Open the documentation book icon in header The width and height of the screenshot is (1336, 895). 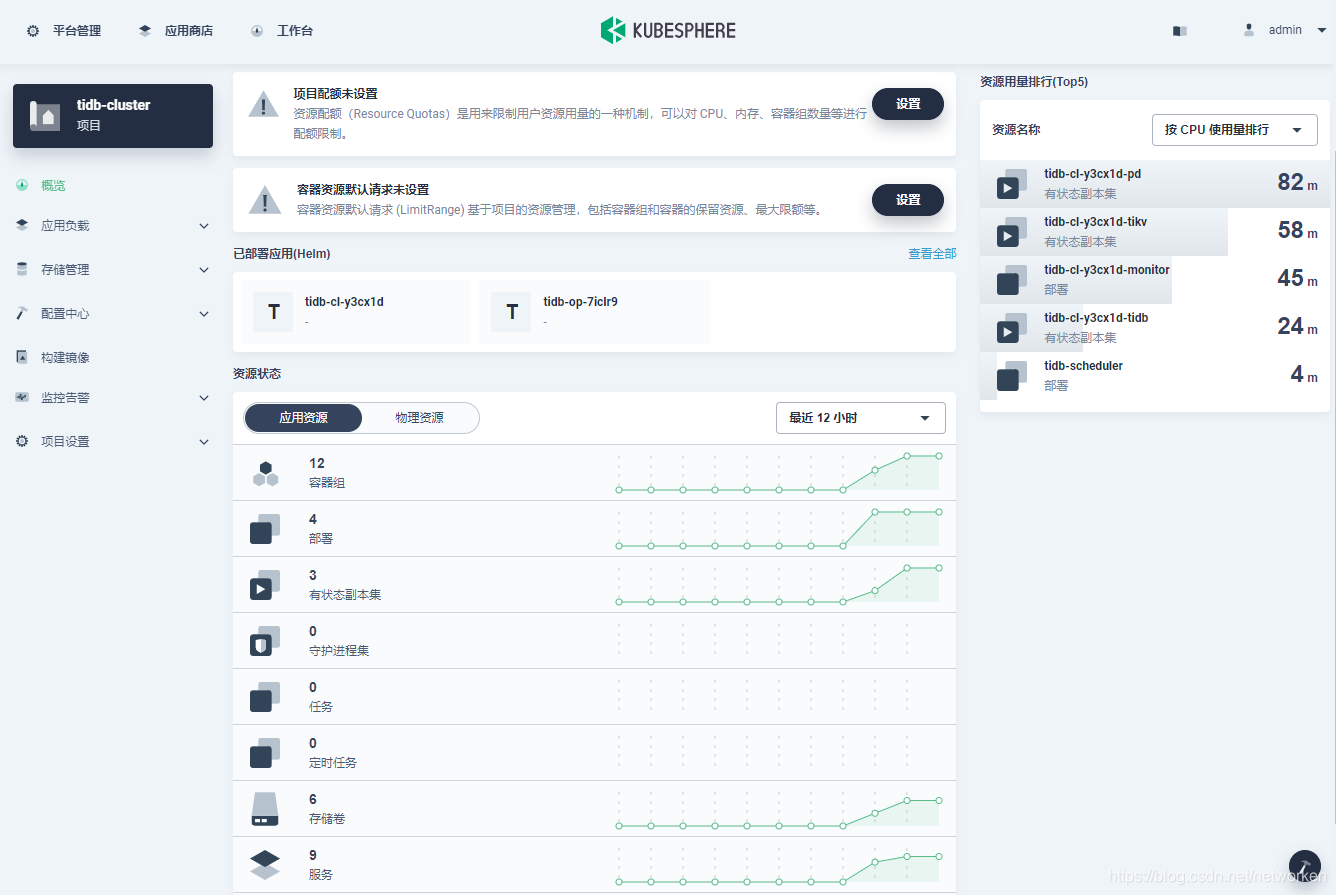pyautogui.click(x=1180, y=31)
